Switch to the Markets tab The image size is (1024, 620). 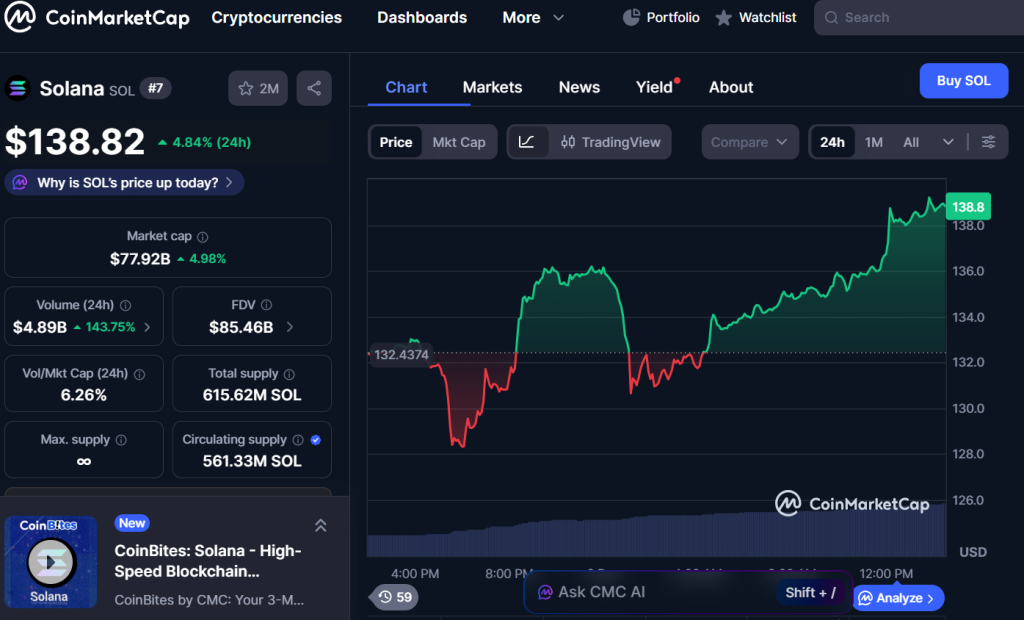(x=492, y=87)
